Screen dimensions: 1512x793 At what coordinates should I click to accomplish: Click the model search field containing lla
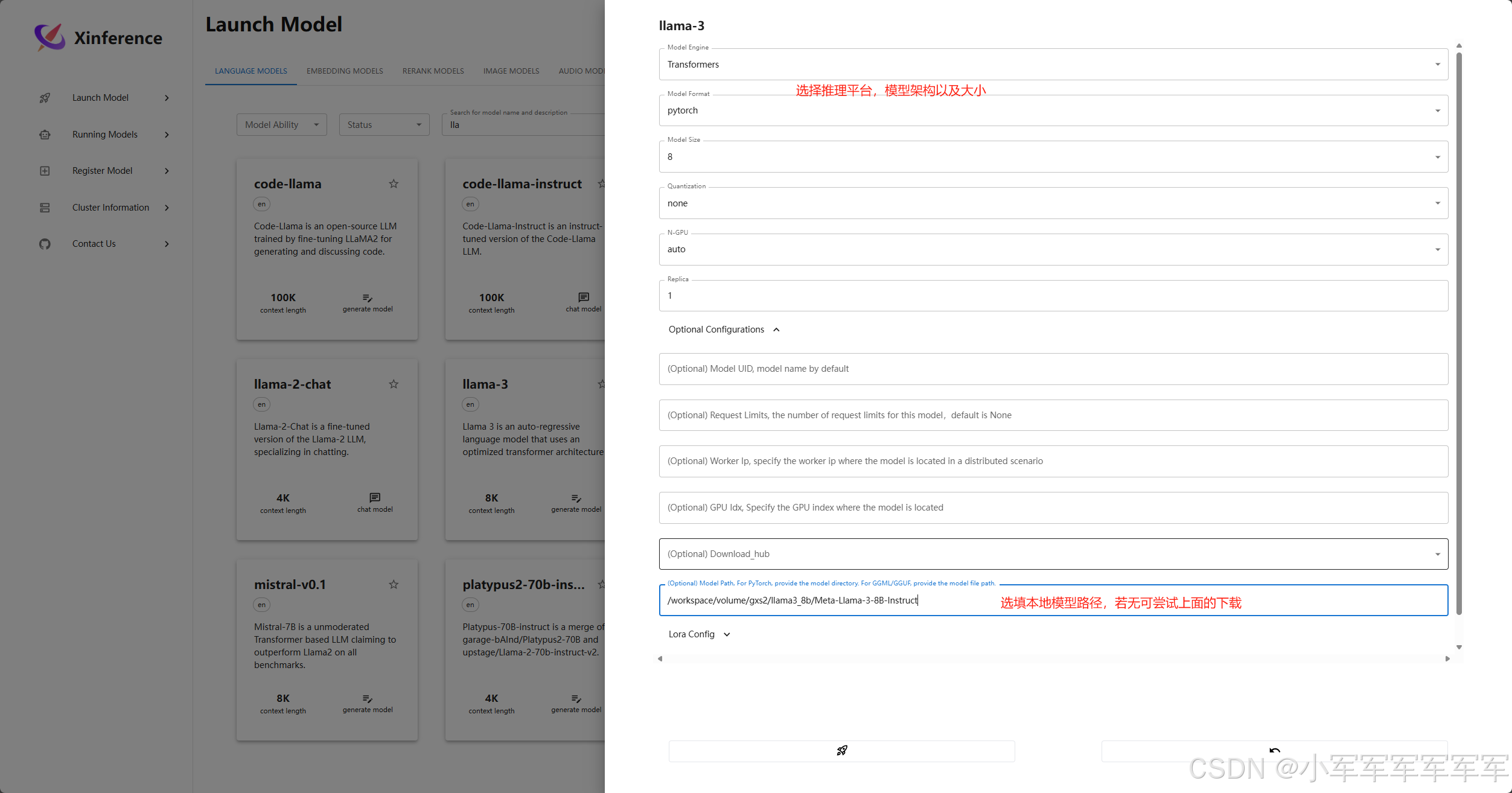coord(523,125)
